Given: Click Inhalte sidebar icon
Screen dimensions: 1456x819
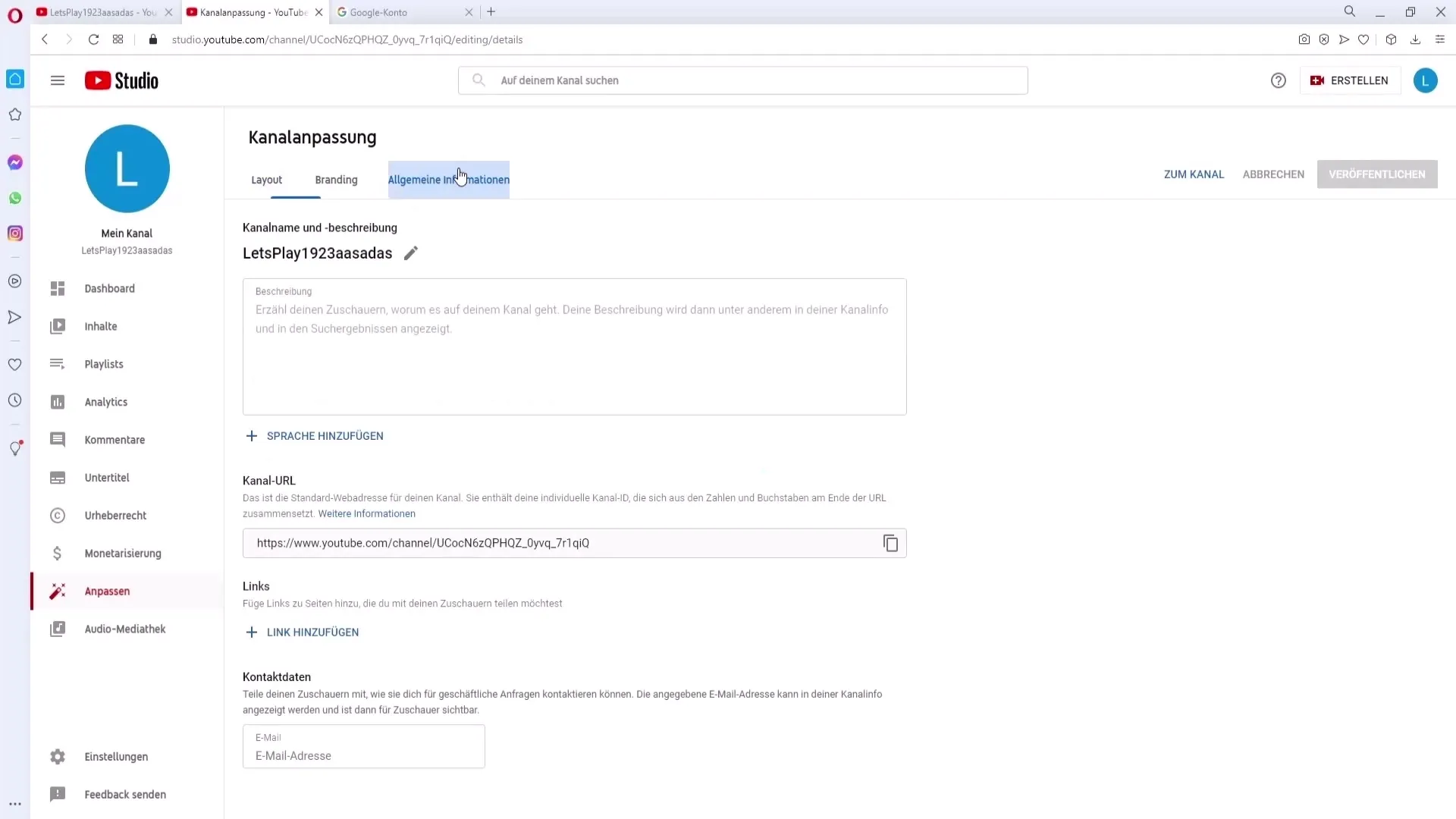Looking at the screenshot, I should [x=57, y=326].
